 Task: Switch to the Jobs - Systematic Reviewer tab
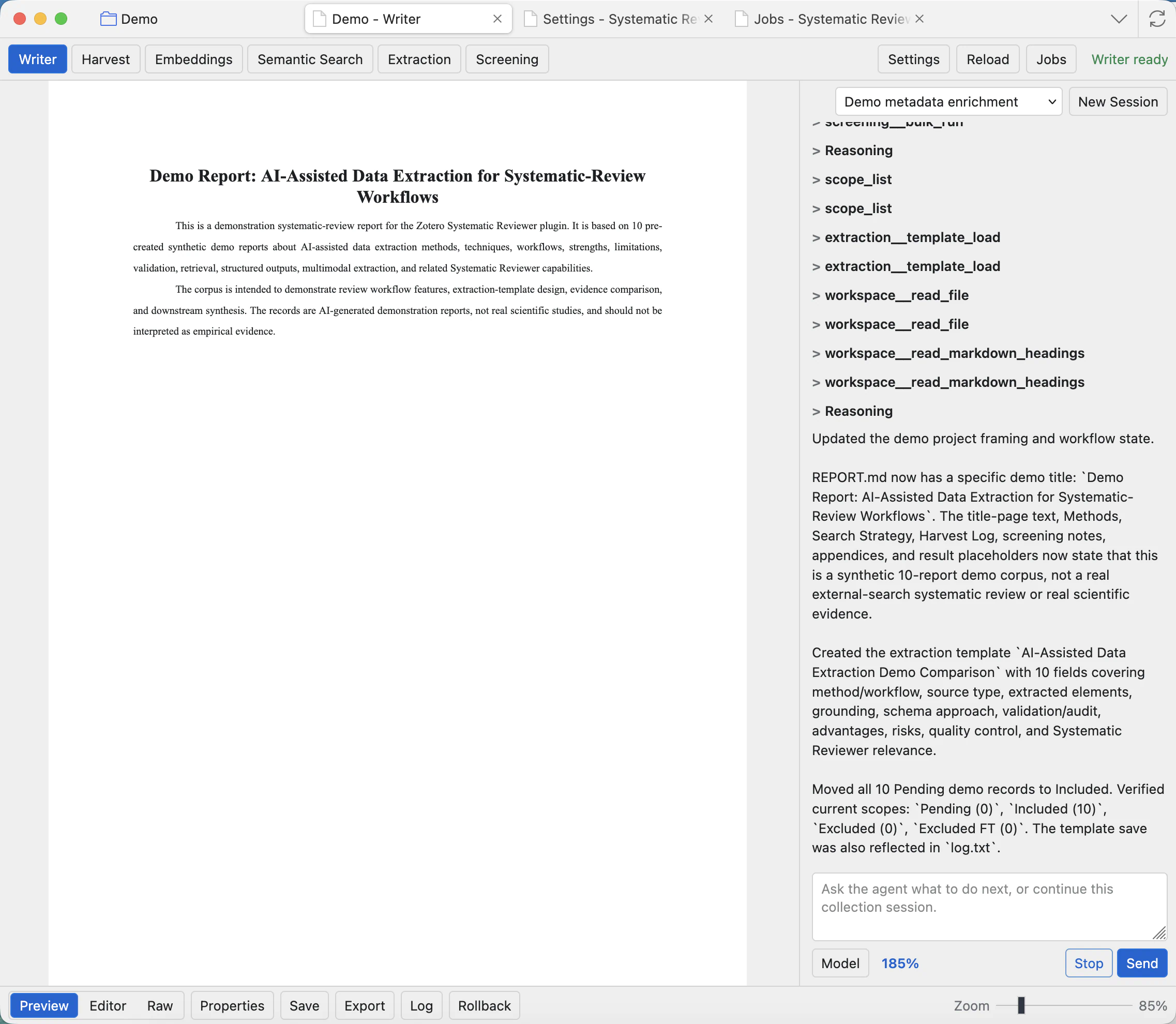(x=829, y=19)
